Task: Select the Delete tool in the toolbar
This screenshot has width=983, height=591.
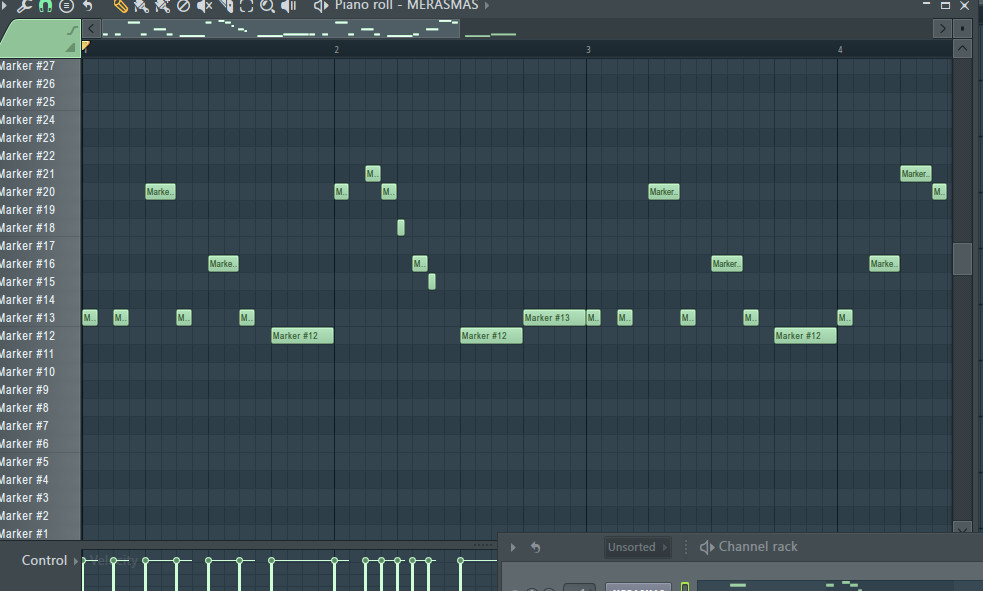Action: tap(183, 6)
